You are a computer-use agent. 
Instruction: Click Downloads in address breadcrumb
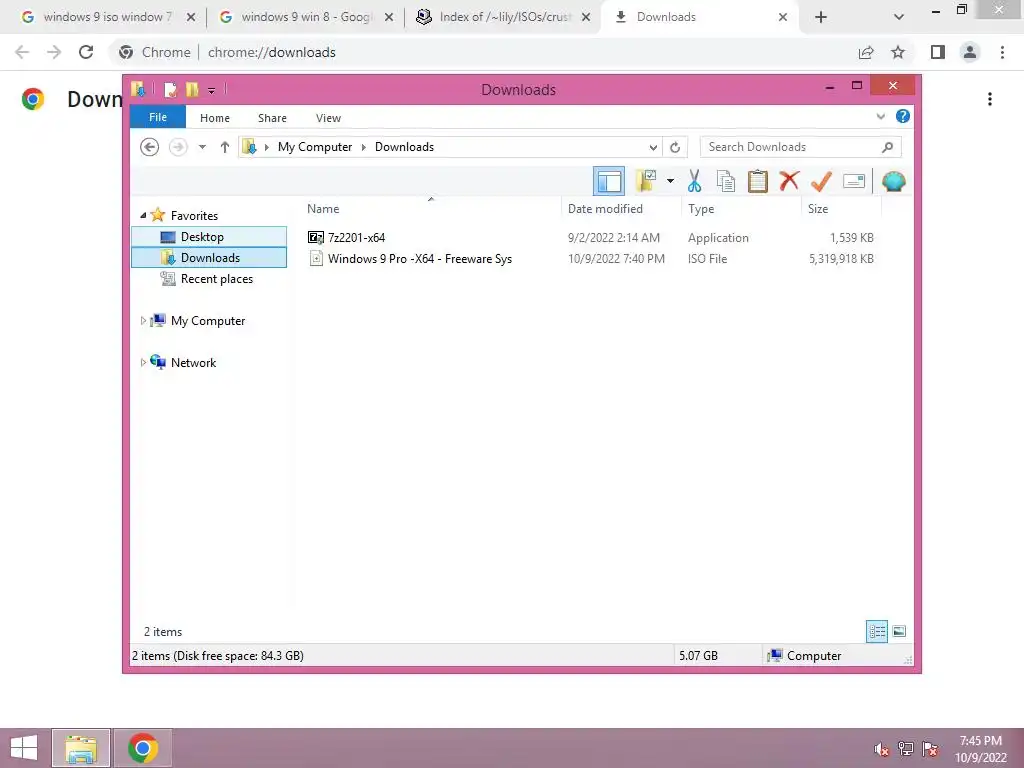pyautogui.click(x=404, y=147)
